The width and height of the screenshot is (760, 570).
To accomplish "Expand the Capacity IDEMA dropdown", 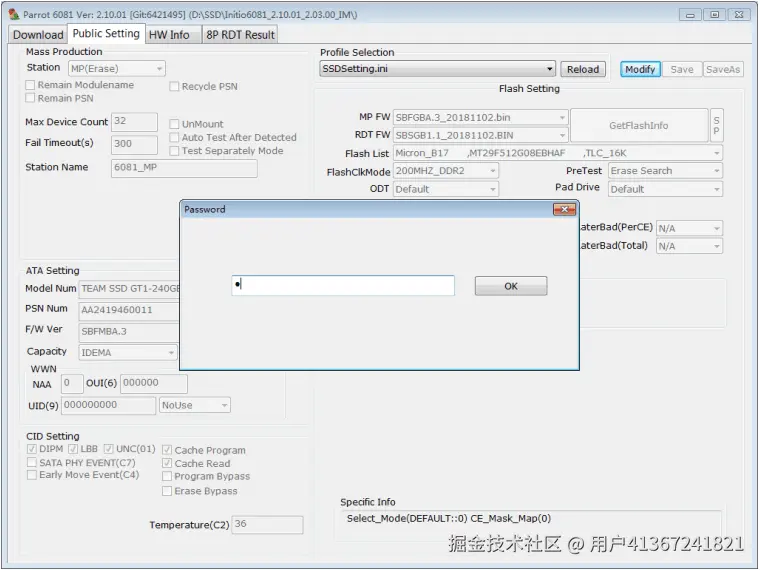I will (128, 352).
